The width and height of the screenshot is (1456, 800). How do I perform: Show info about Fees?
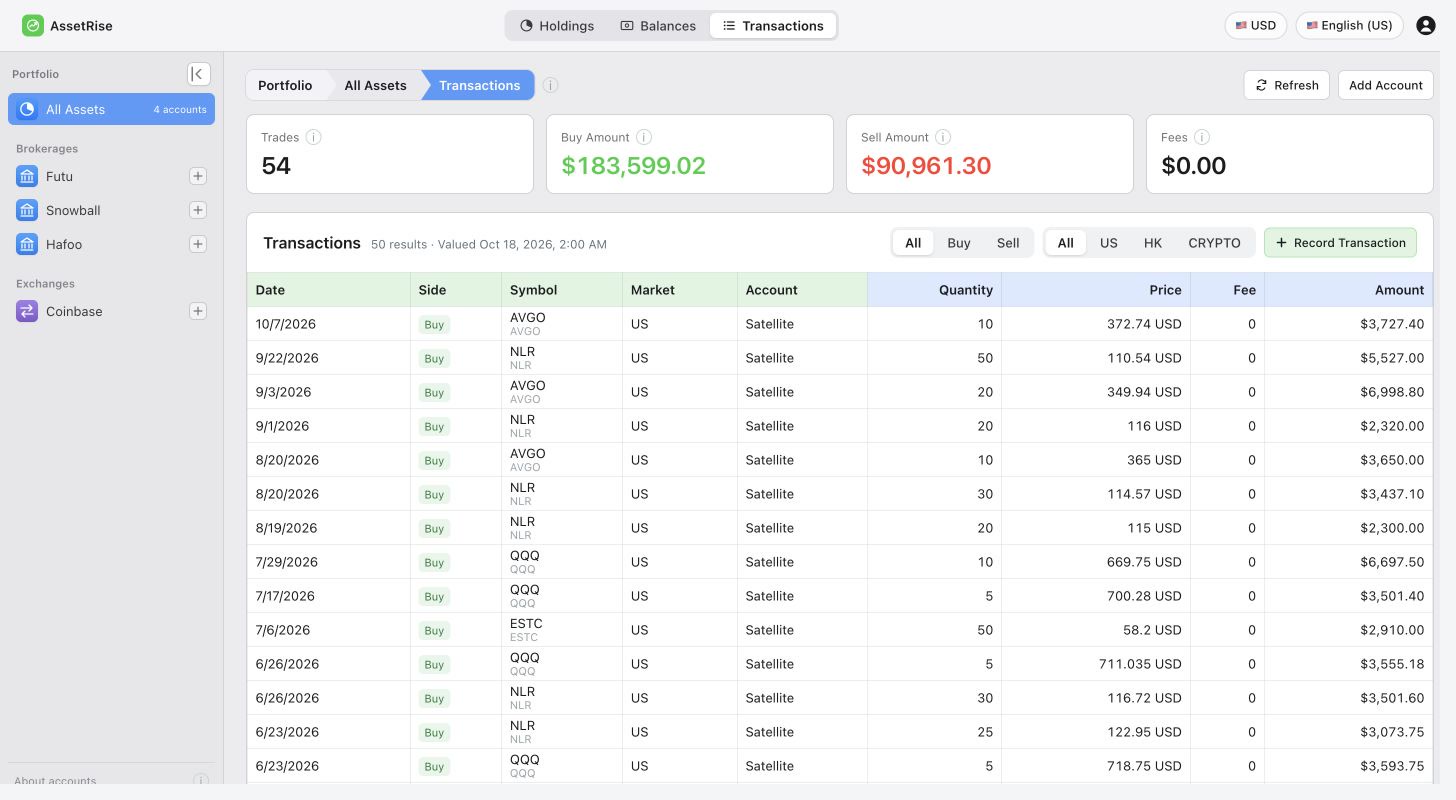click(1202, 137)
